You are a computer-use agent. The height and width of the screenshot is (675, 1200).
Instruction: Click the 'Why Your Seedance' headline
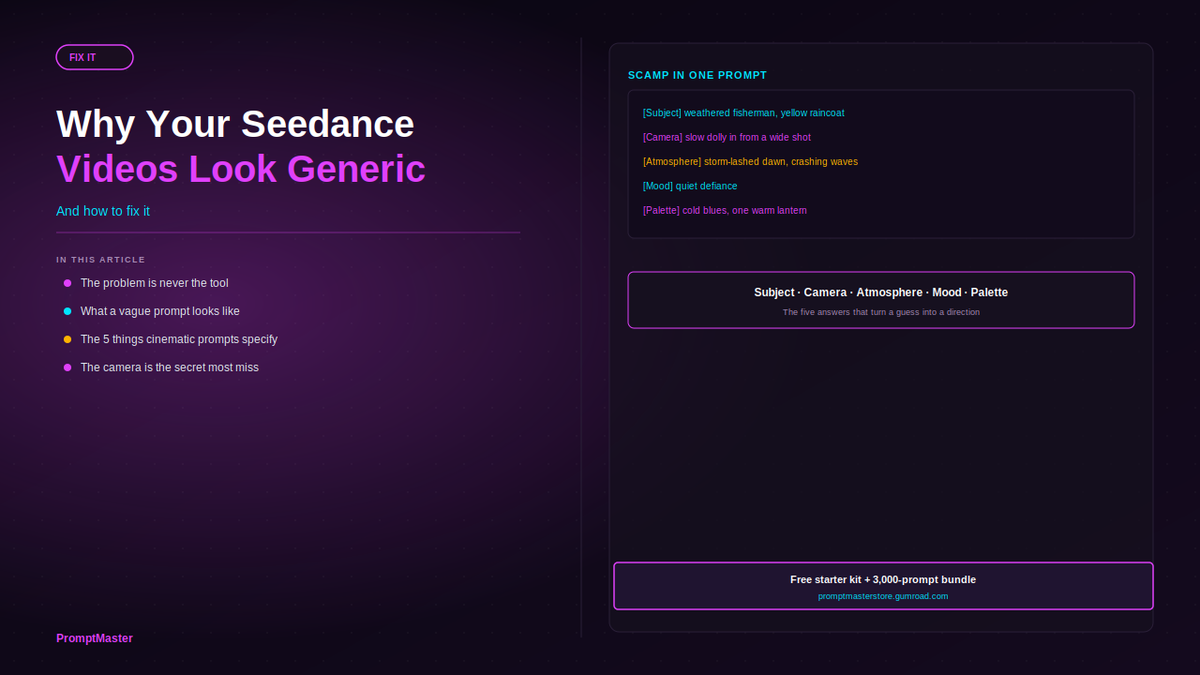[x=235, y=124]
